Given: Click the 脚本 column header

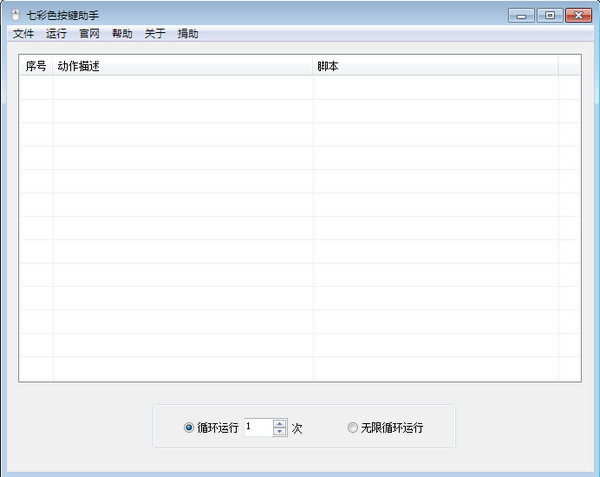Looking at the screenshot, I should pos(435,66).
